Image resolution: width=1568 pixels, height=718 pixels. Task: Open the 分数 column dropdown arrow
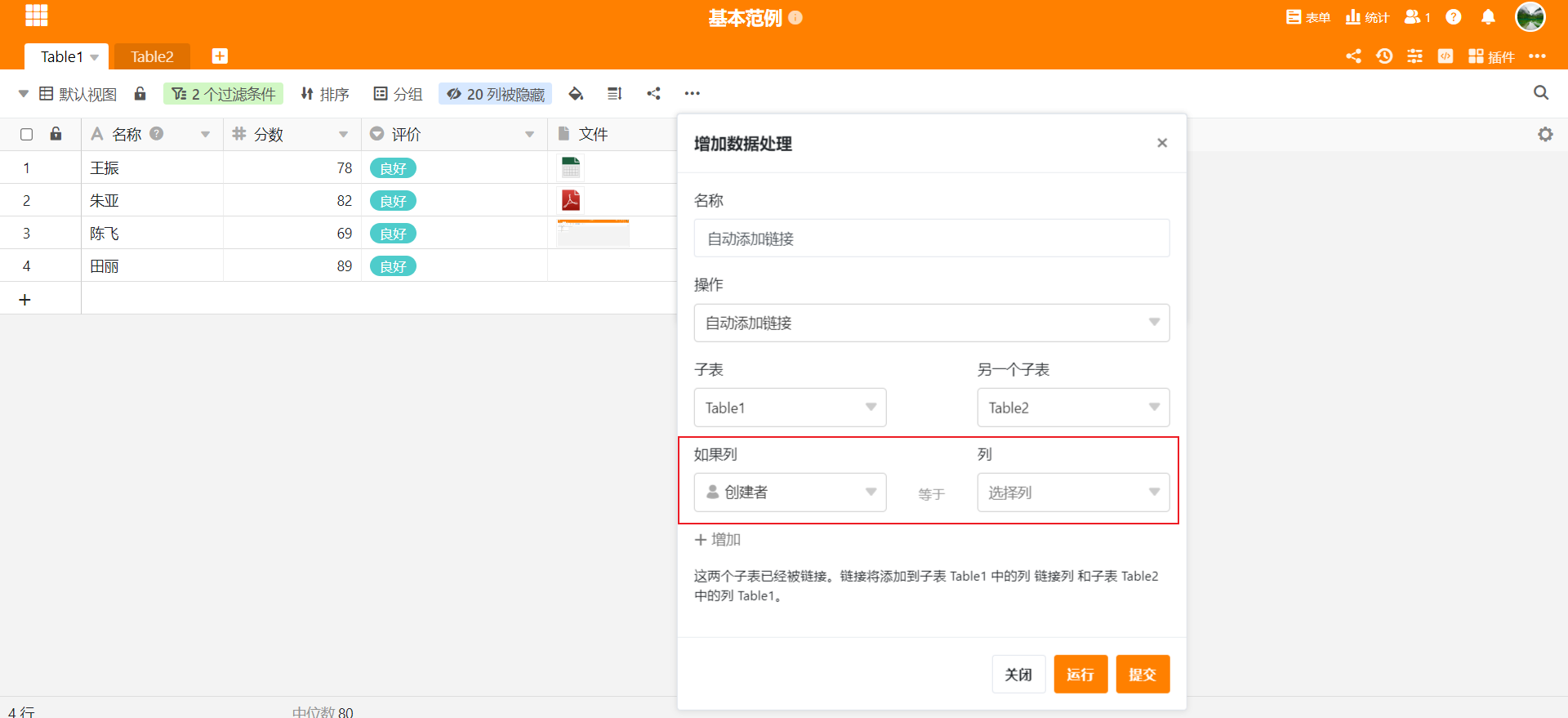pyautogui.click(x=343, y=134)
